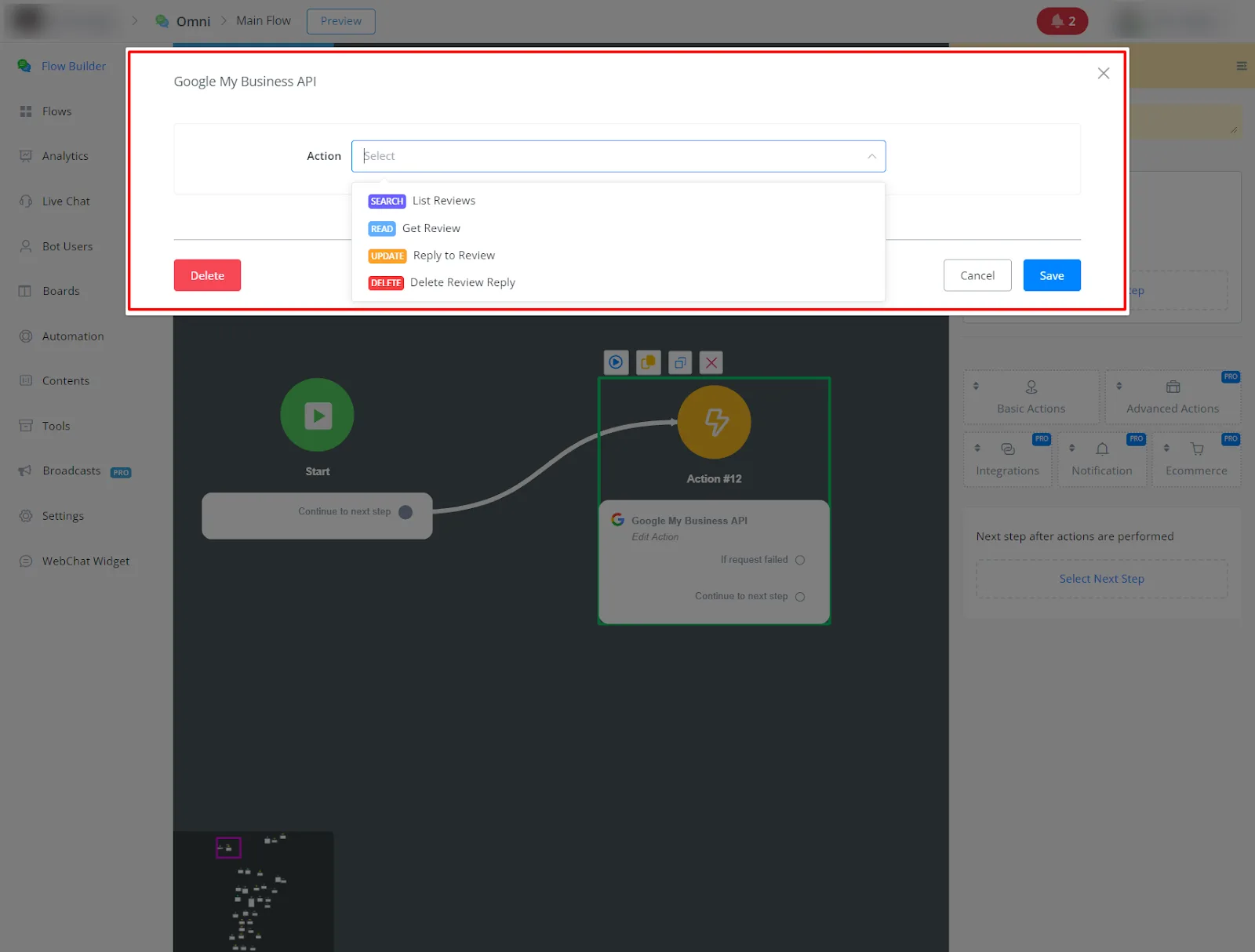Image resolution: width=1255 pixels, height=952 pixels.
Task: Click the Bot Users person icon
Action: click(x=26, y=246)
